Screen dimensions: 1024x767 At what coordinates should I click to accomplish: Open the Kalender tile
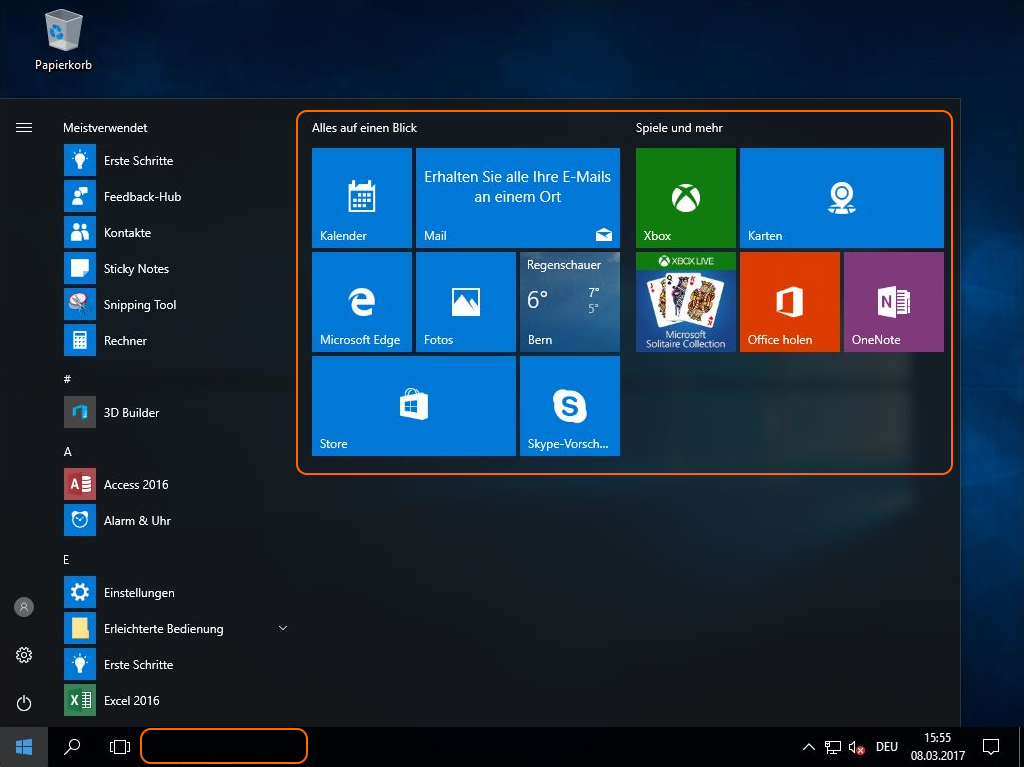361,198
